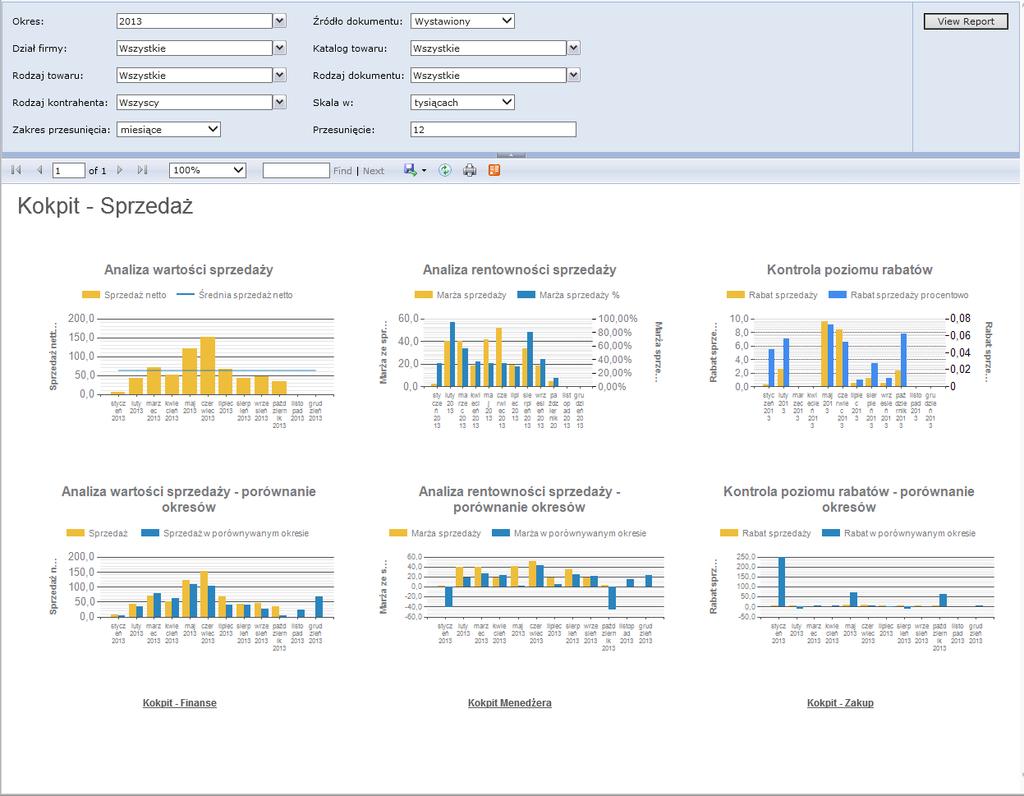Open Kokpit - Finanse link
1024x796 pixels.
180,703
